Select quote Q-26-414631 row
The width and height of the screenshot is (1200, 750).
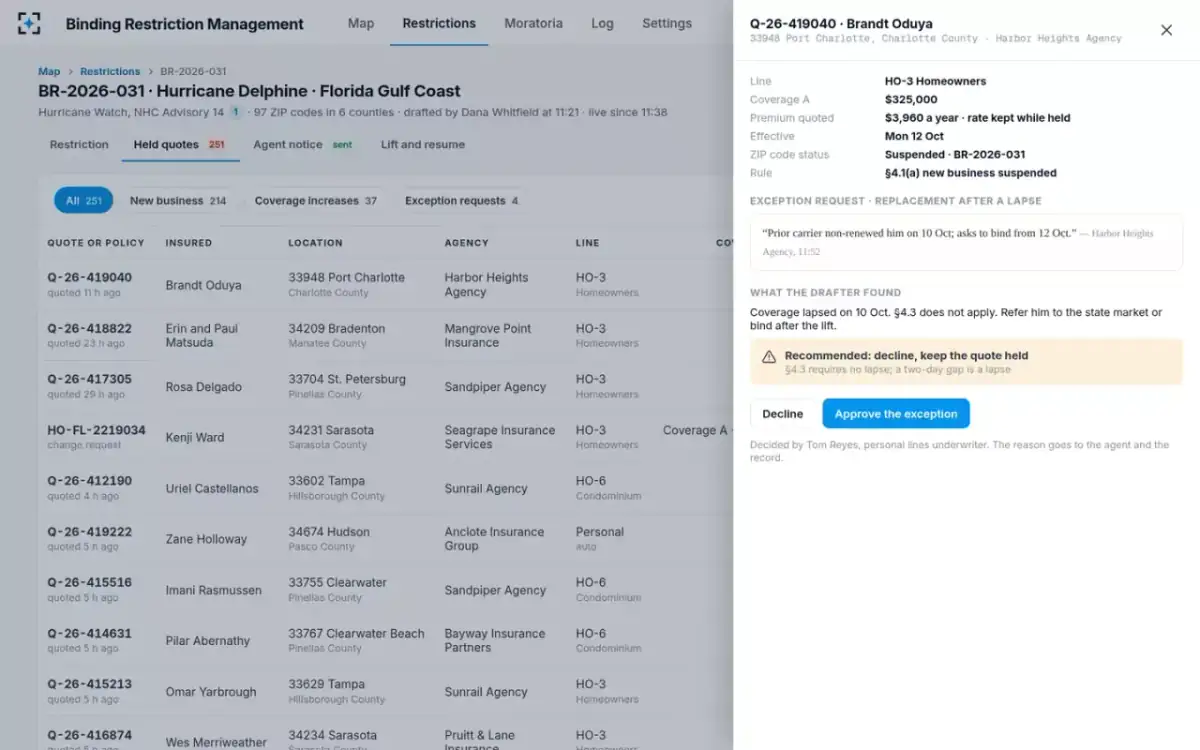(x=385, y=641)
